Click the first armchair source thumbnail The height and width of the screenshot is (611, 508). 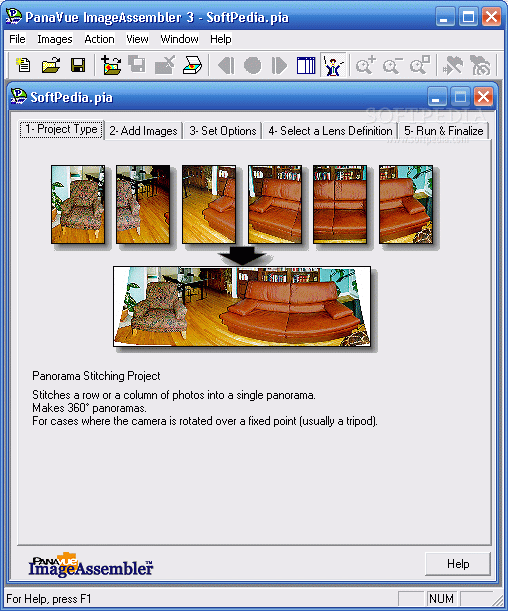pyautogui.click(x=78, y=205)
